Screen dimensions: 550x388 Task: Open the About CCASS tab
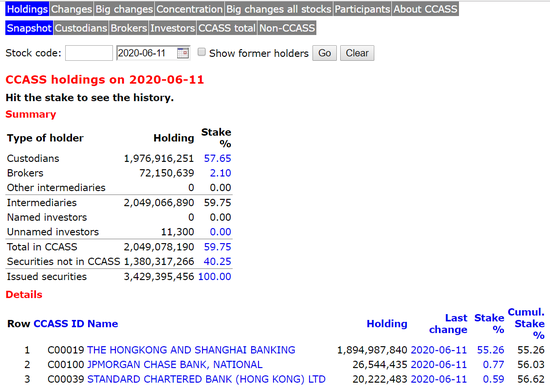click(425, 9)
